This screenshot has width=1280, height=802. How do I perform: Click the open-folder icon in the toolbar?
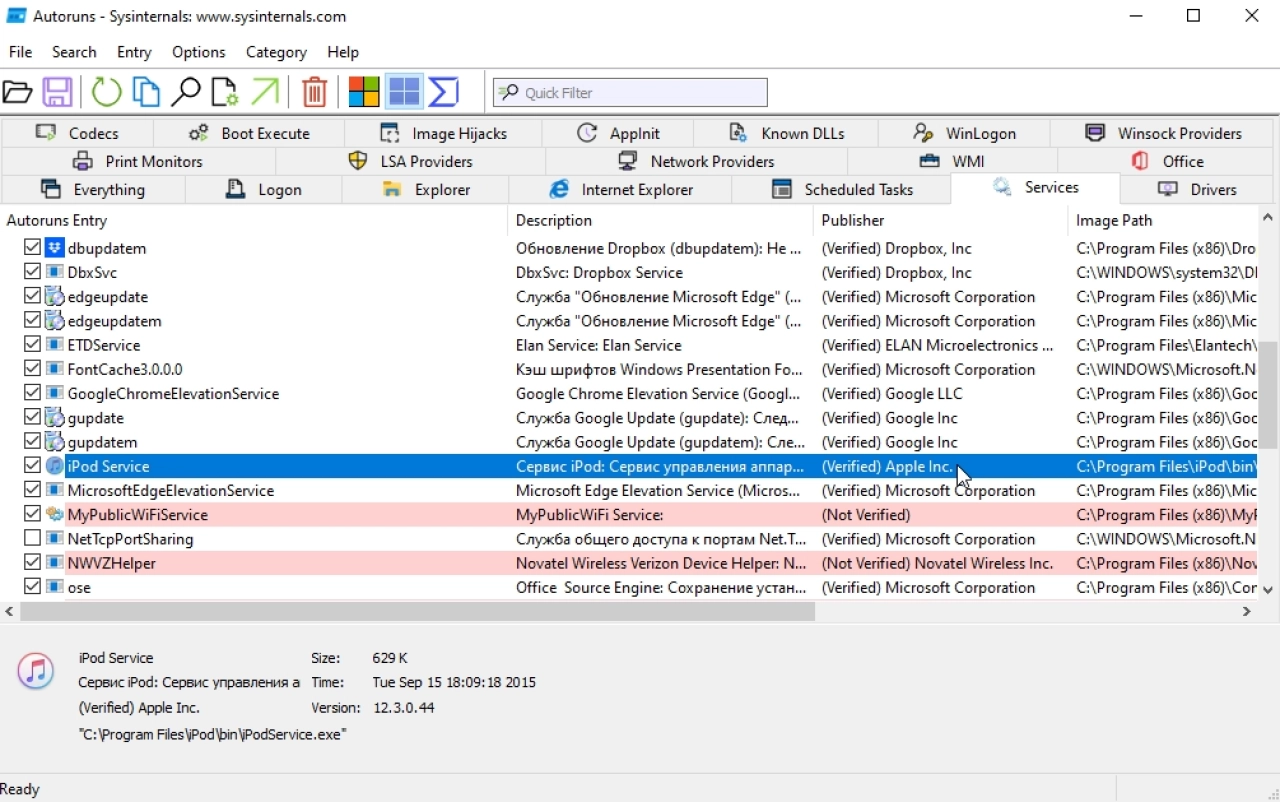pos(17,92)
